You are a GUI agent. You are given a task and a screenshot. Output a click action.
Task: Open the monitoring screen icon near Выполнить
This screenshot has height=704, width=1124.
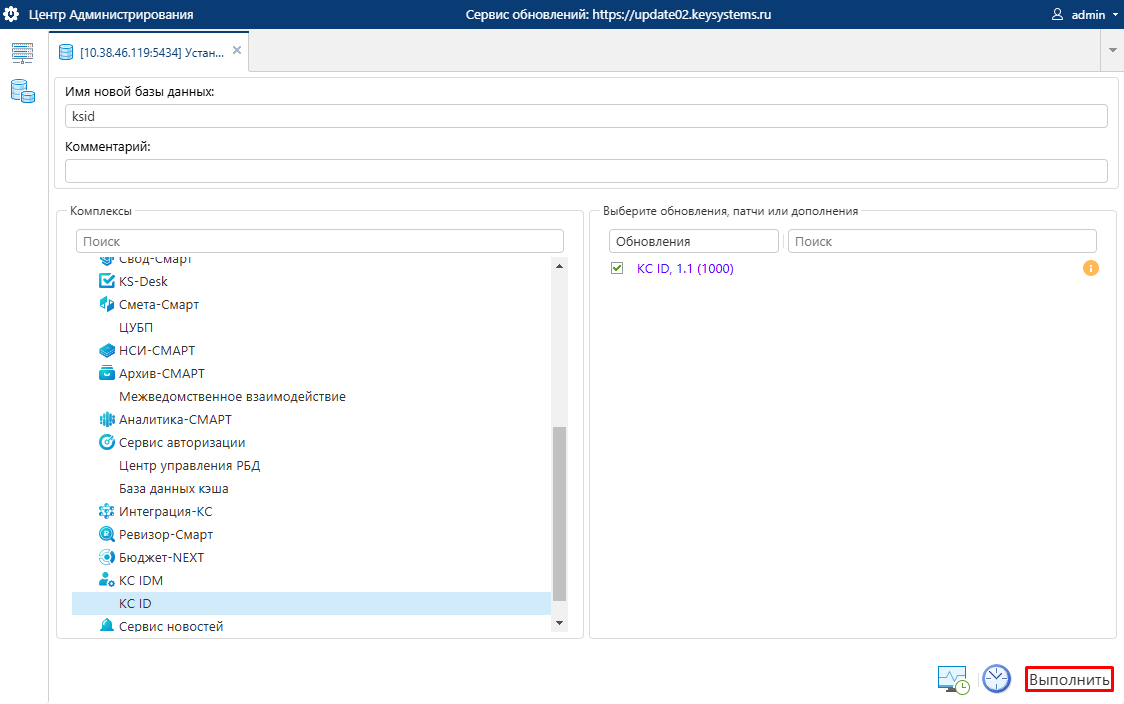(953, 679)
